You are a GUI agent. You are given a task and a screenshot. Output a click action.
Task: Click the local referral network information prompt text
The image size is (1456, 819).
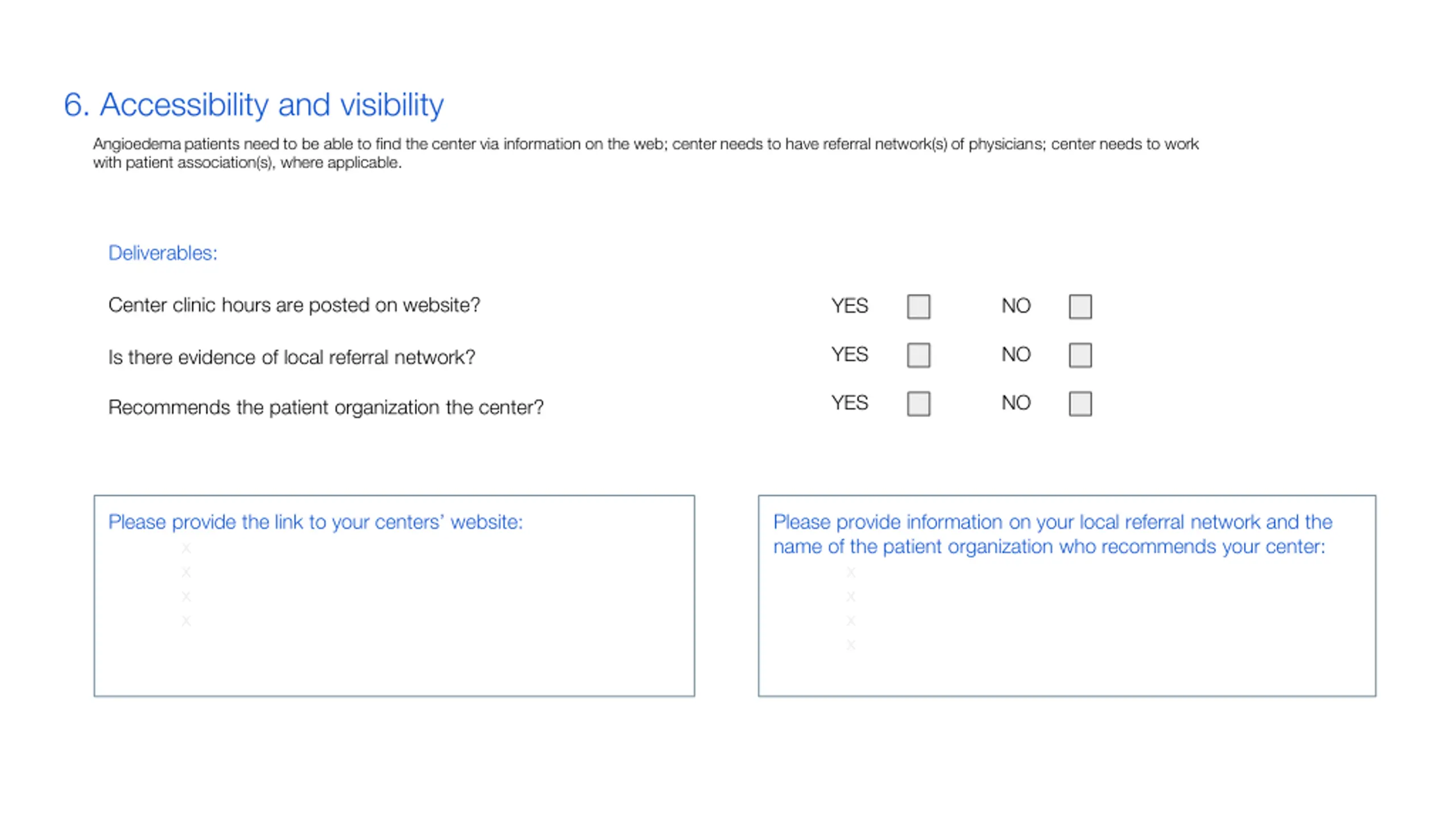coord(1052,534)
